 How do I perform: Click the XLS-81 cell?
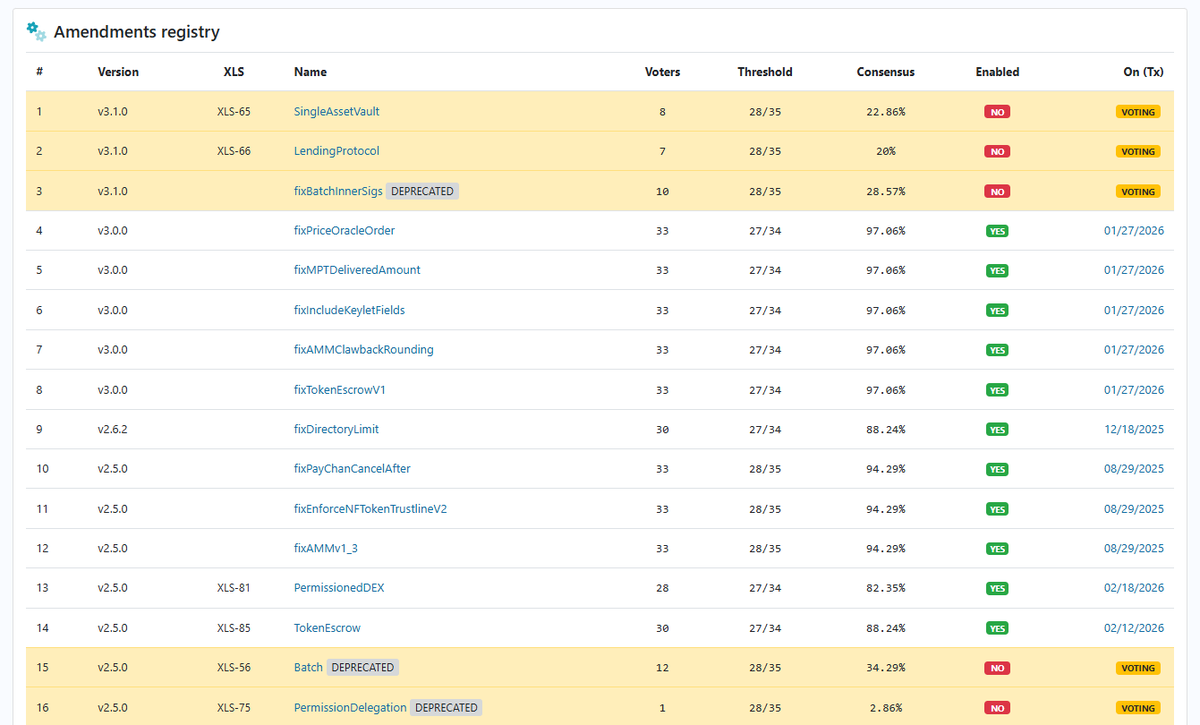[x=234, y=588]
